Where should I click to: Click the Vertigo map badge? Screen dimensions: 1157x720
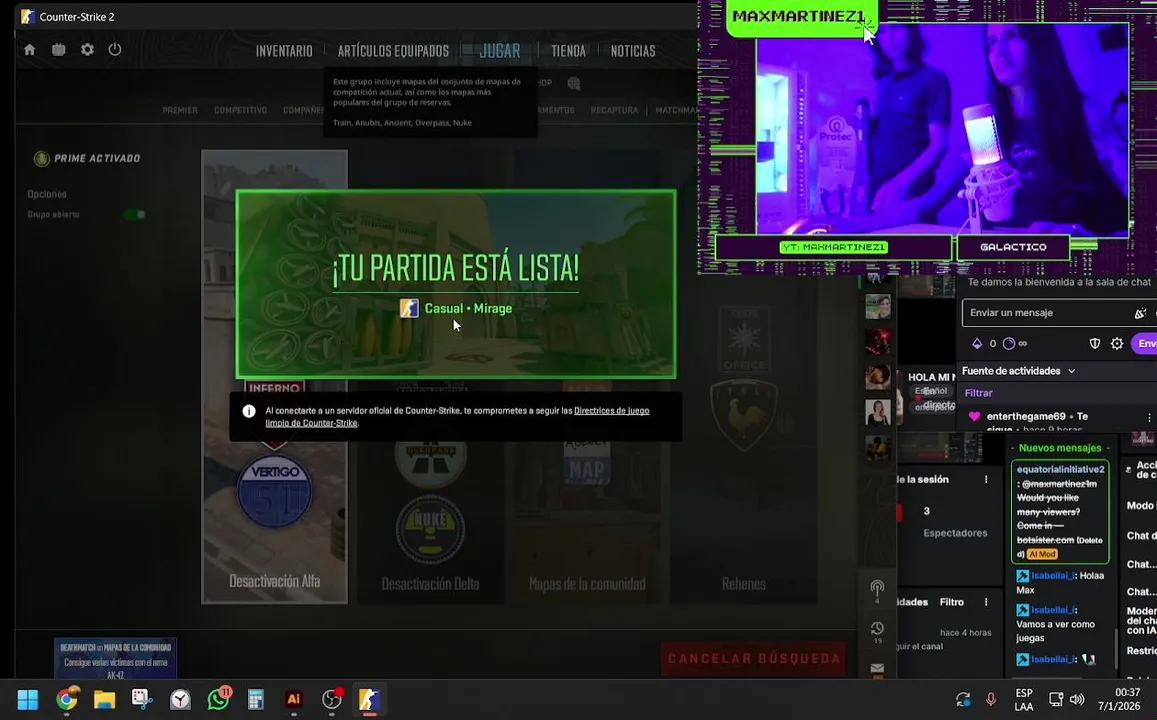274,491
